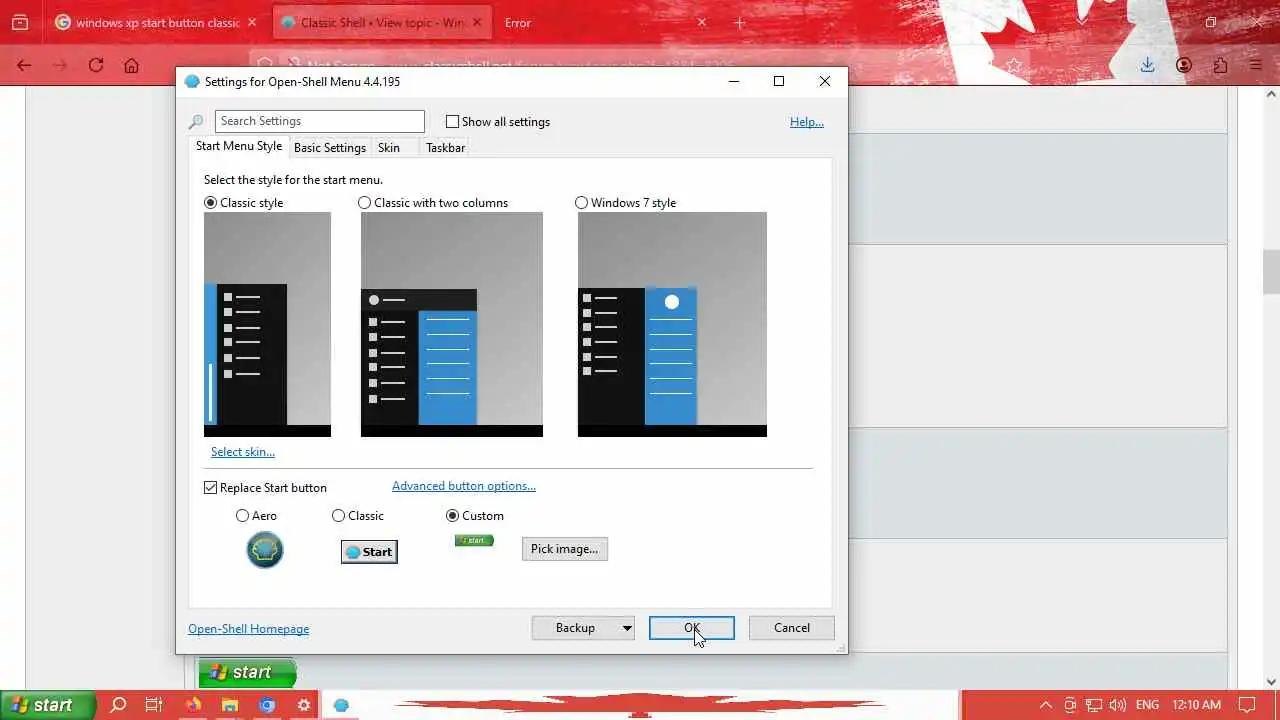Click the Search Settings input field
Image resolution: width=1280 pixels, height=720 pixels.
(320, 121)
